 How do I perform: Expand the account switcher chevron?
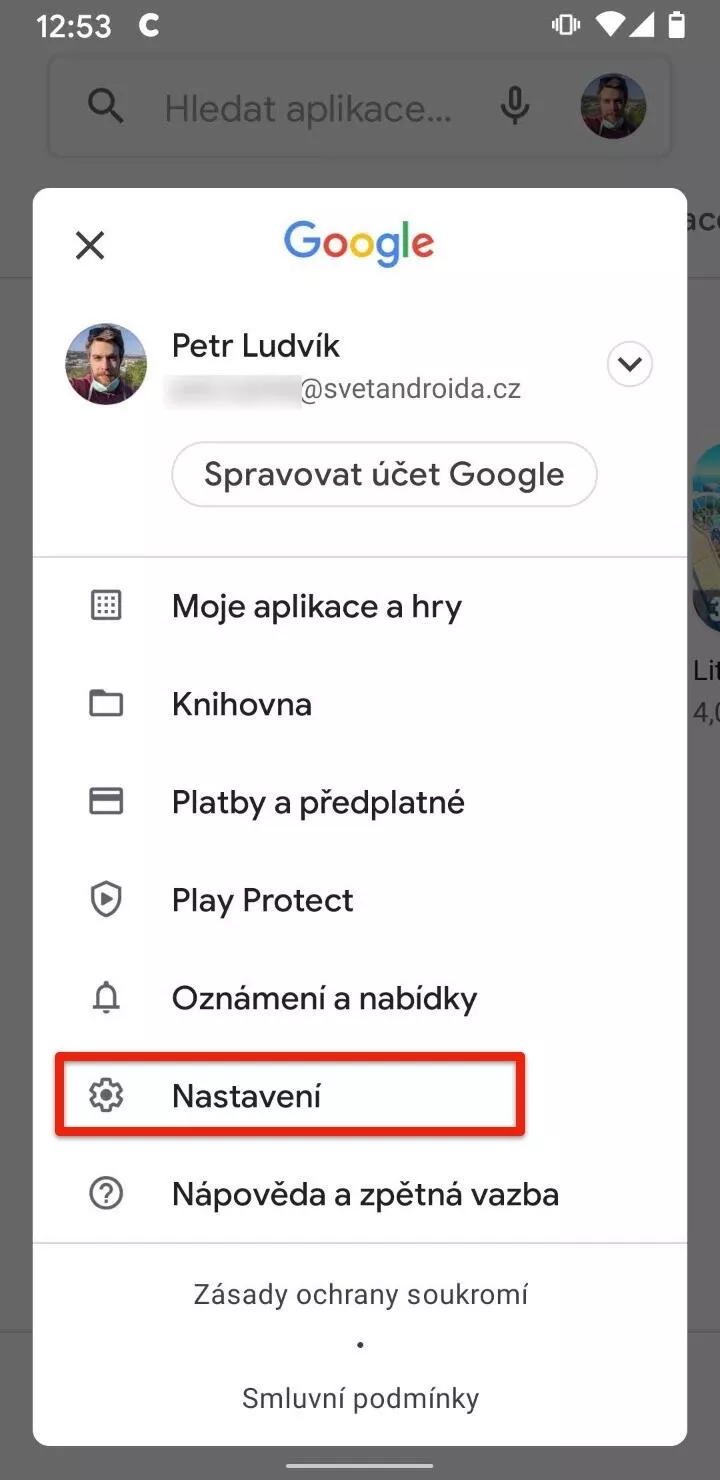coord(630,364)
